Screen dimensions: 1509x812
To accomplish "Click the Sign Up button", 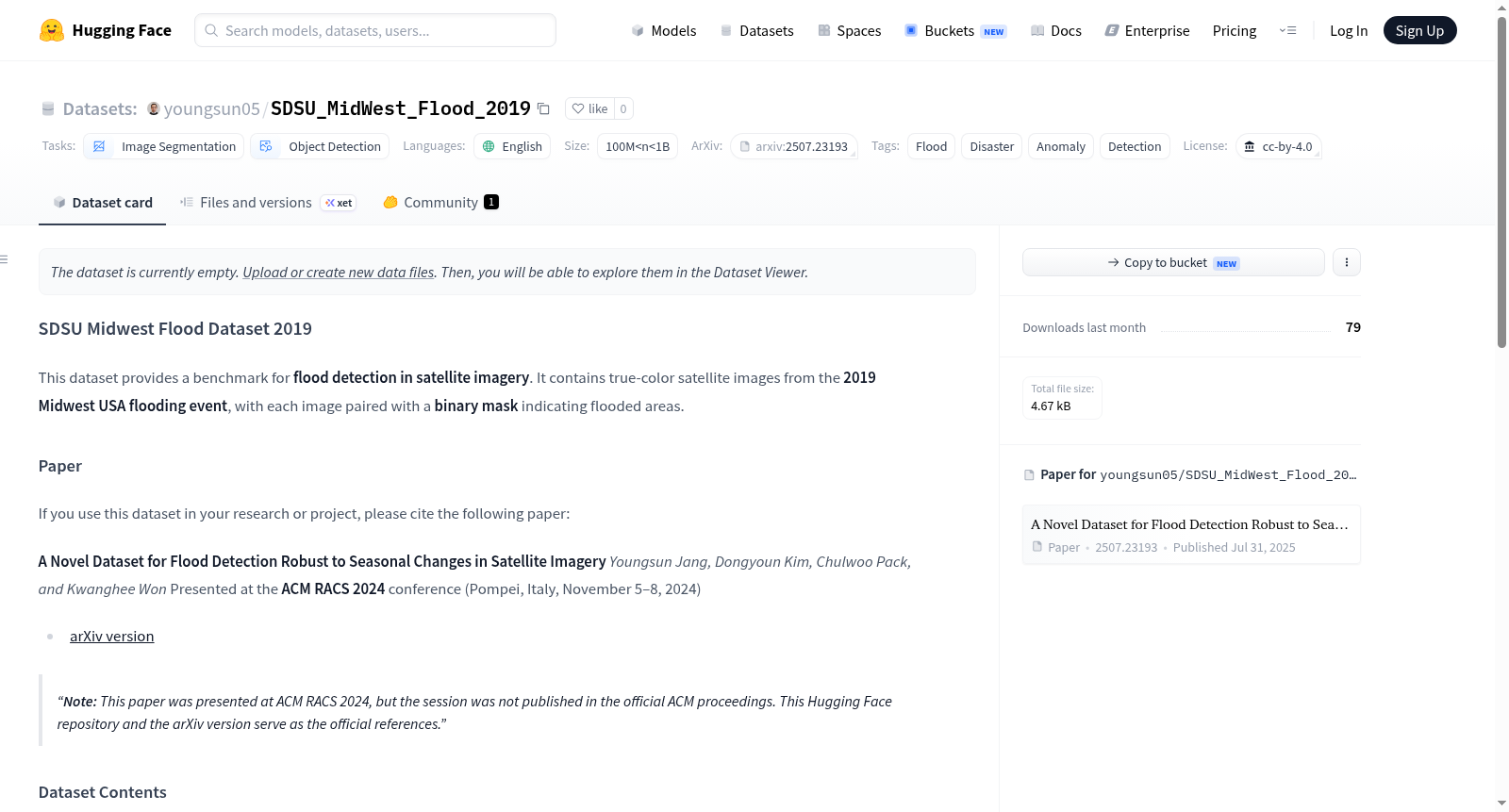I will click(x=1420, y=30).
